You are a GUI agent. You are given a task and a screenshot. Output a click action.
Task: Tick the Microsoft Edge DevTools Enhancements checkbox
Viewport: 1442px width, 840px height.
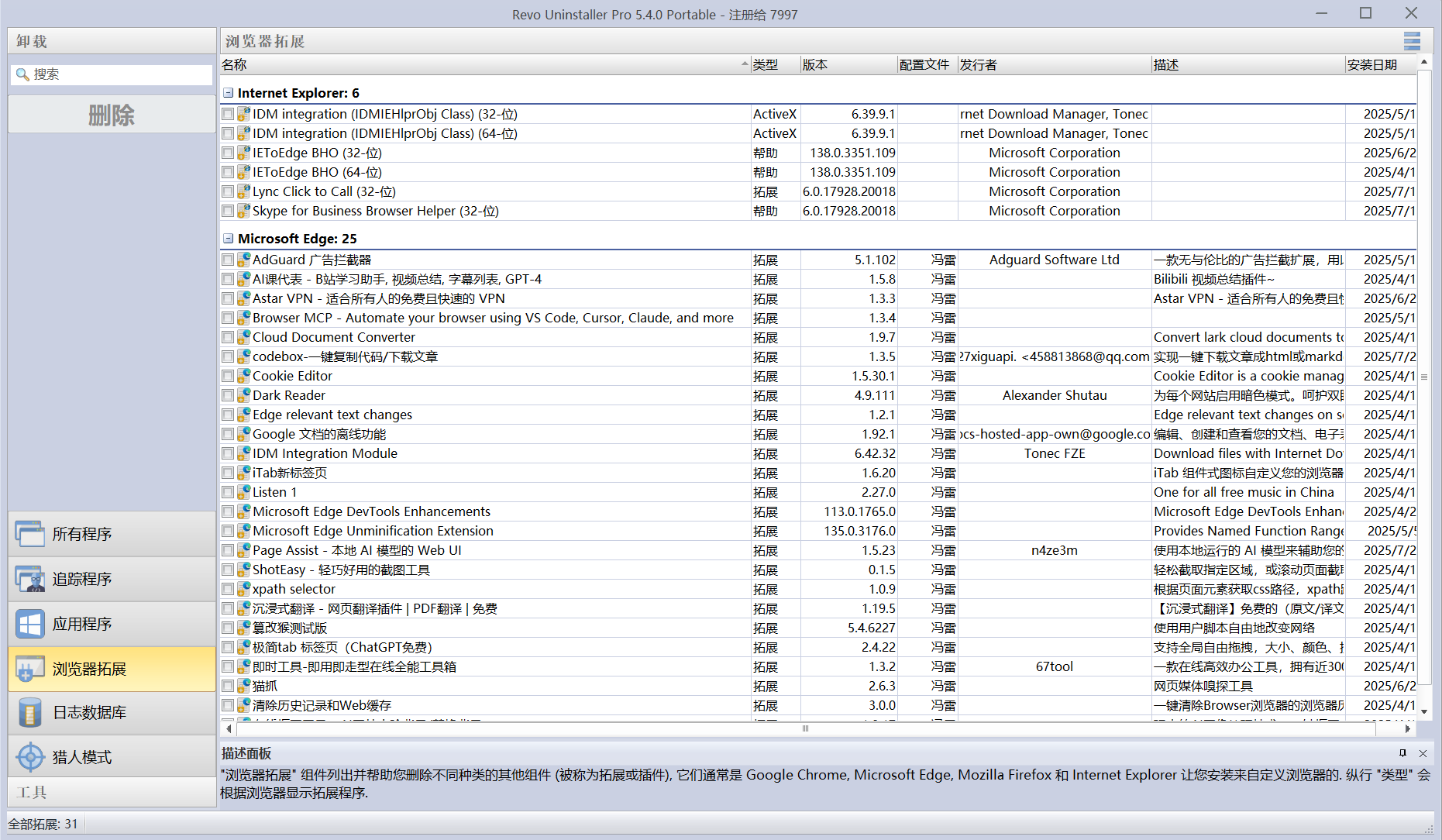228,511
